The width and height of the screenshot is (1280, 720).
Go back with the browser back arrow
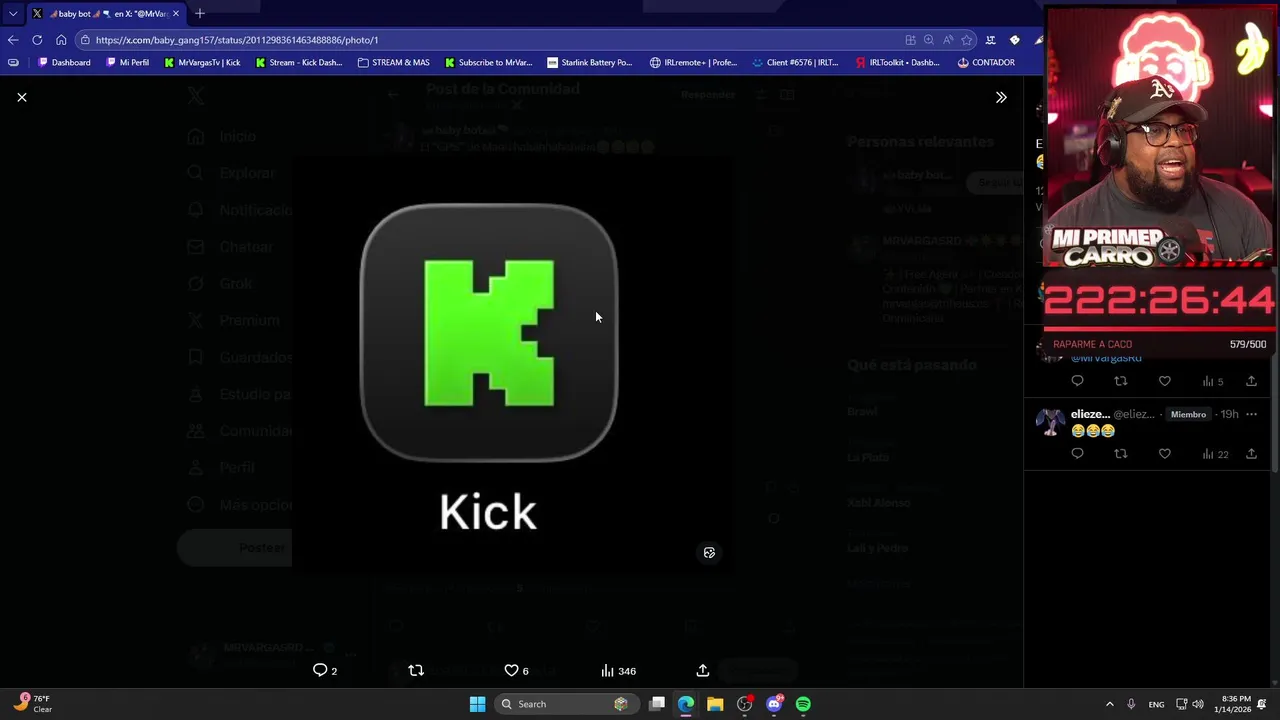(x=12, y=40)
